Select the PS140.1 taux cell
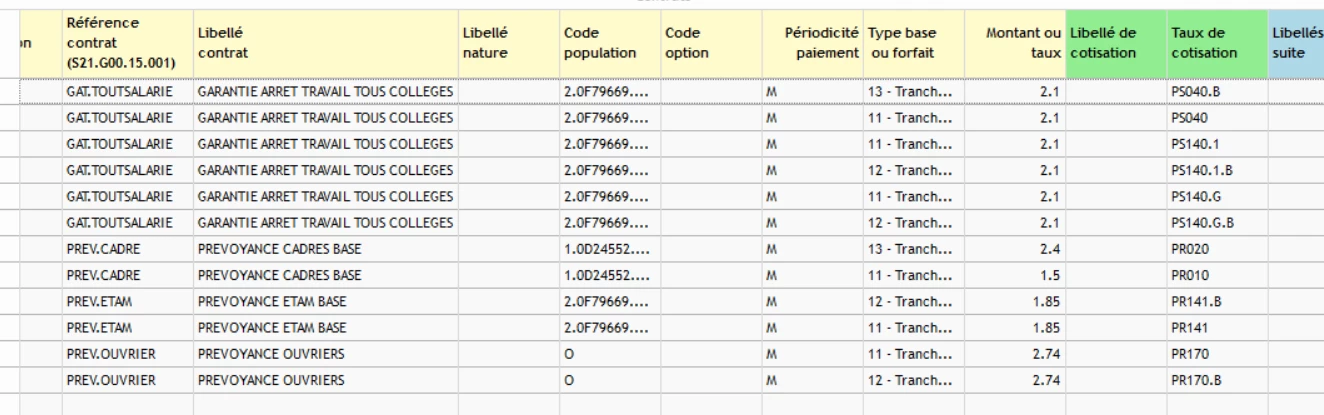 click(1216, 144)
